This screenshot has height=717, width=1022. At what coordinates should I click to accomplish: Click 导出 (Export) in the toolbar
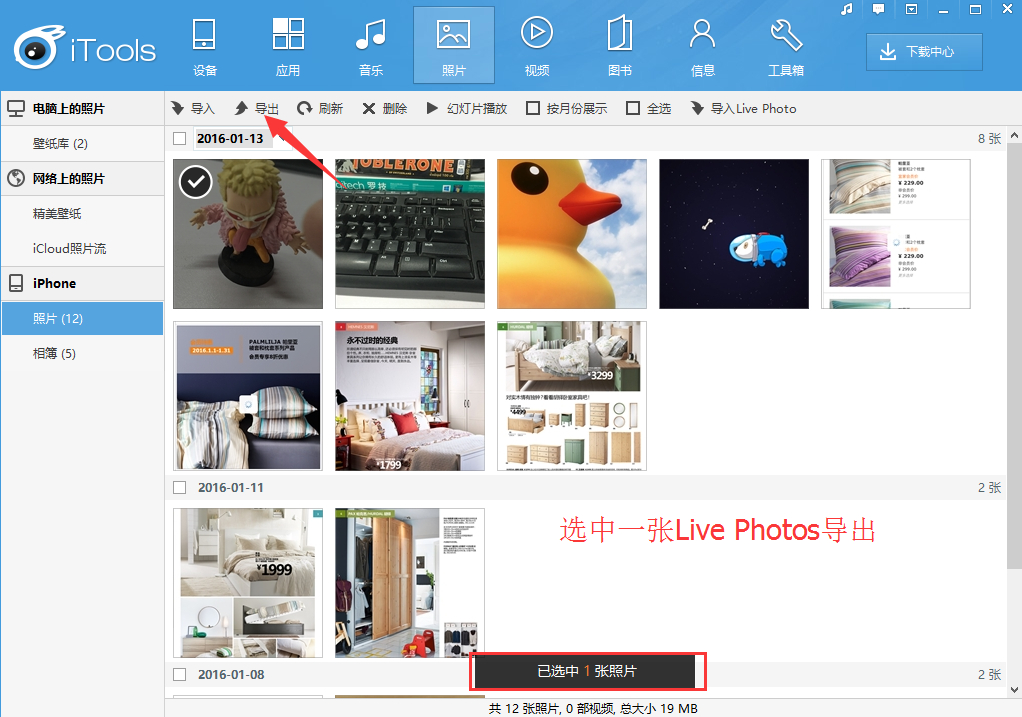click(x=257, y=108)
